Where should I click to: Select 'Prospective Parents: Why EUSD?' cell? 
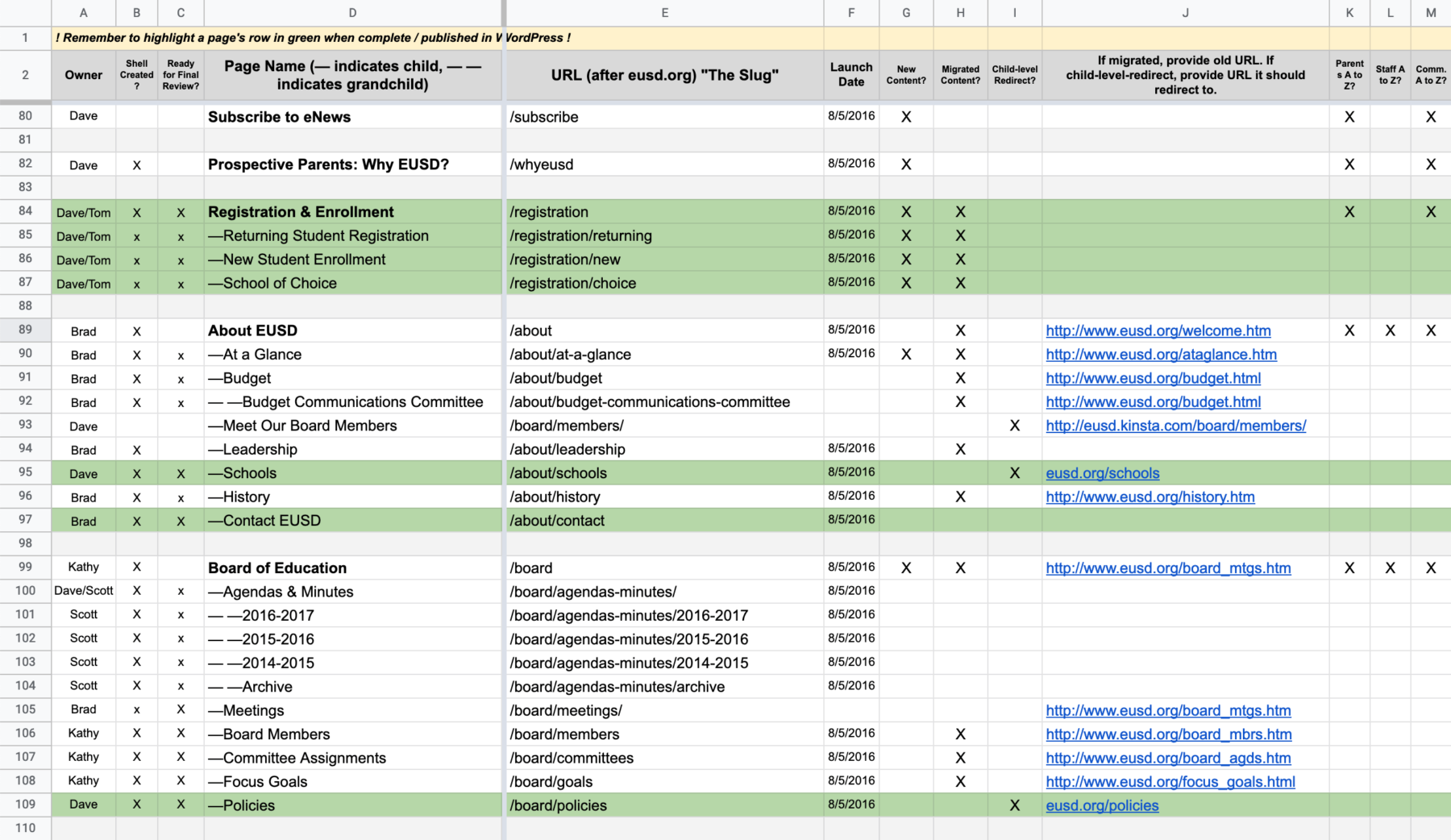click(x=352, y=164)
